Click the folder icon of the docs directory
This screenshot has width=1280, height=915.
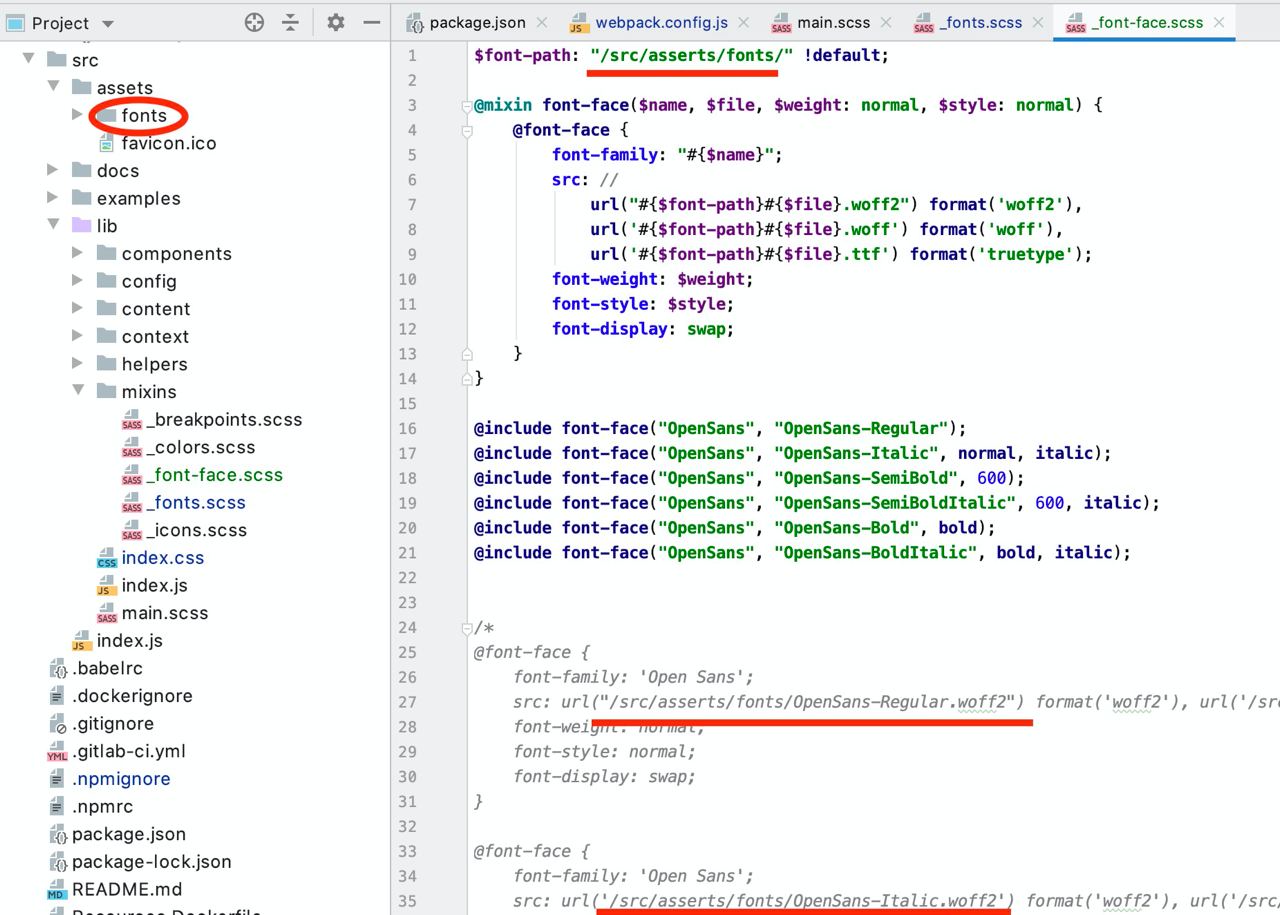tap(82, 171)
